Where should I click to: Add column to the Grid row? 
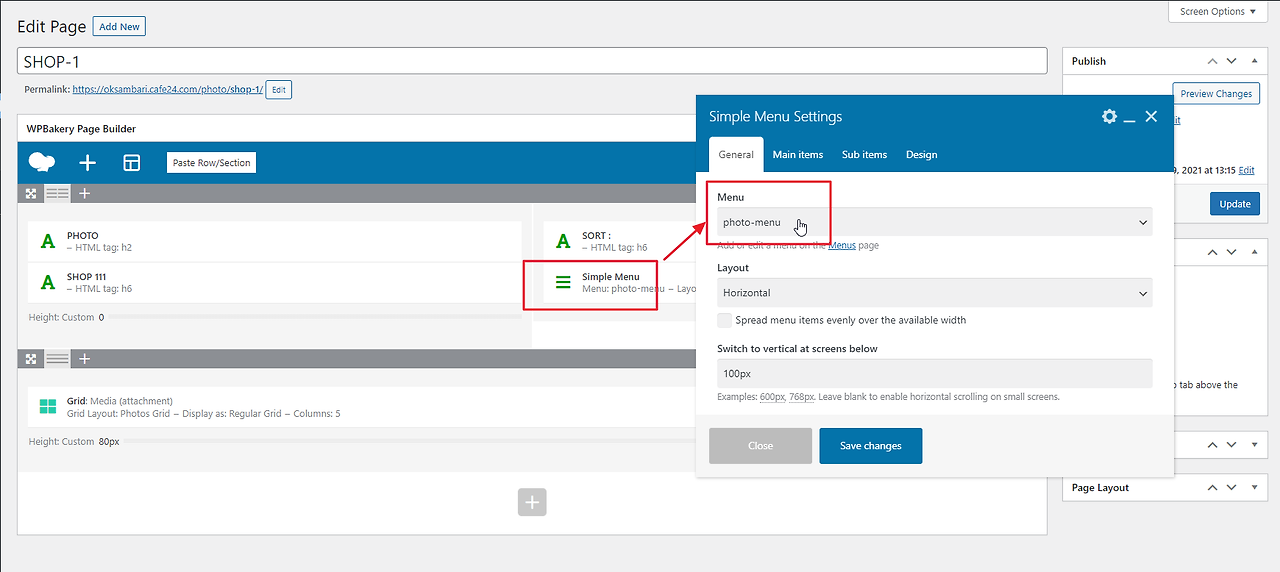click(x=85, y=358)
